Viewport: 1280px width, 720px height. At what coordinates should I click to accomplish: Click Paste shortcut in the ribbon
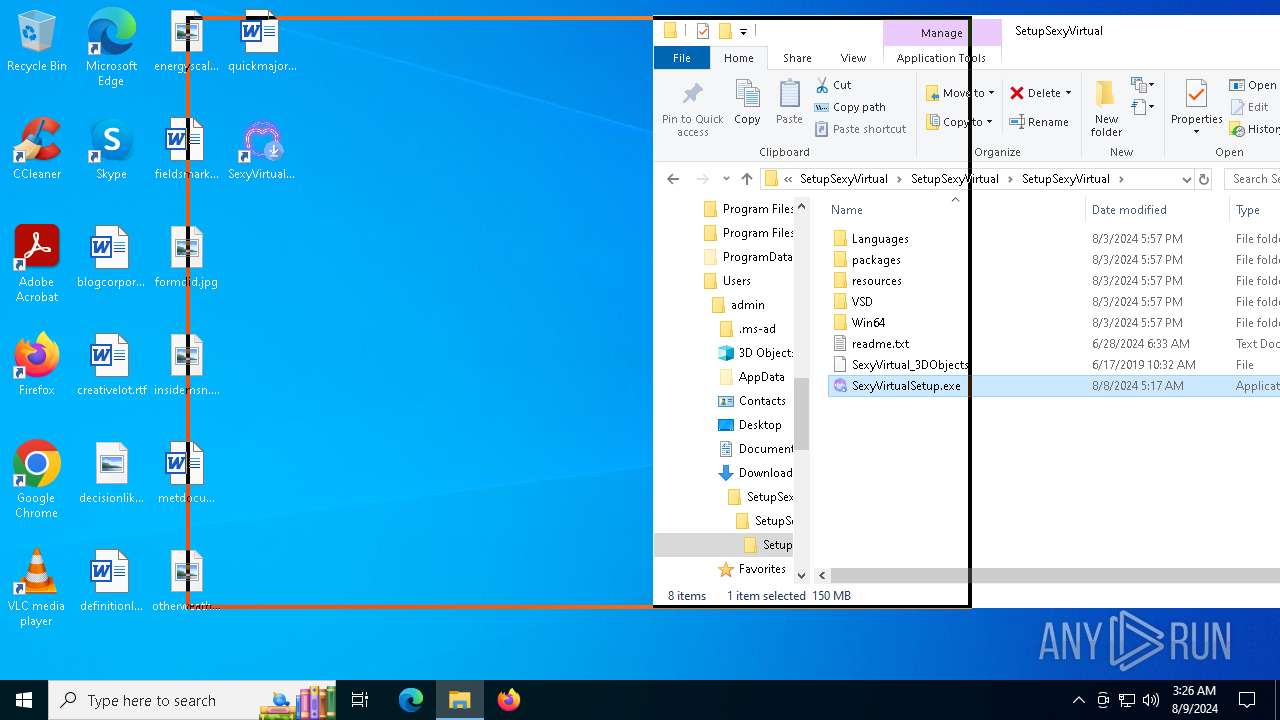pyautogui.click(x=860, y=129)
